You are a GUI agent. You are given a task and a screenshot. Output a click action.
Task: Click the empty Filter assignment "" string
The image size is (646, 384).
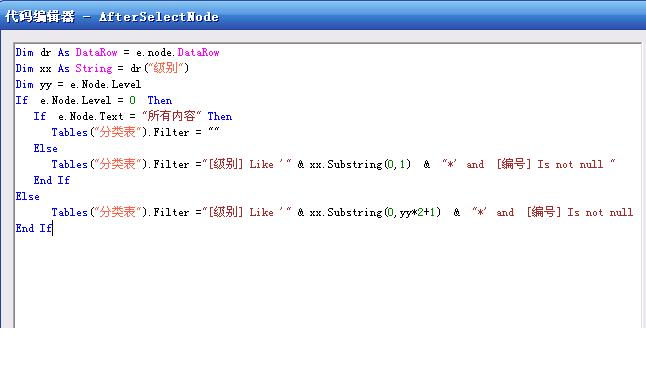point(214,131)
